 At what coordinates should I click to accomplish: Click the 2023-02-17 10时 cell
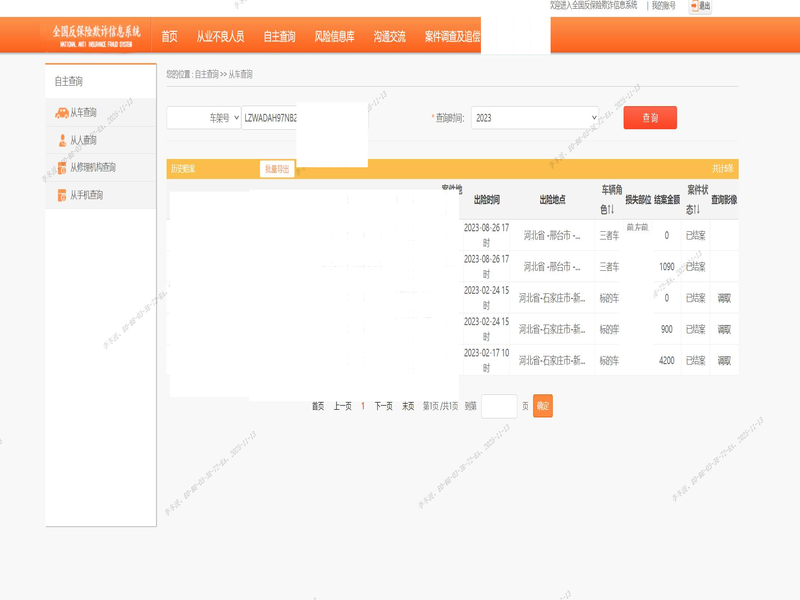[486, 360]
